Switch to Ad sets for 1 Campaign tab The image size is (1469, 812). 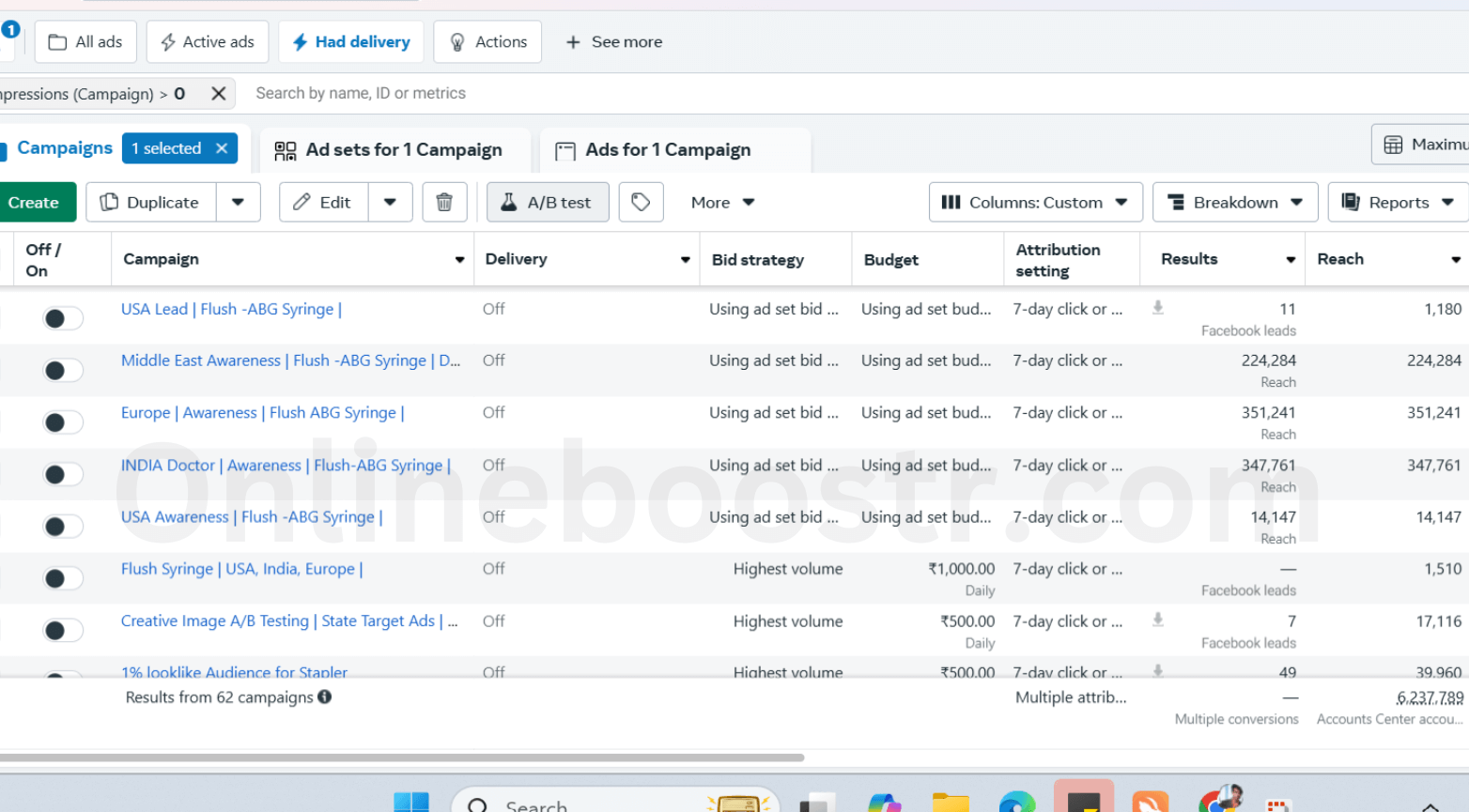pos(389,150)
